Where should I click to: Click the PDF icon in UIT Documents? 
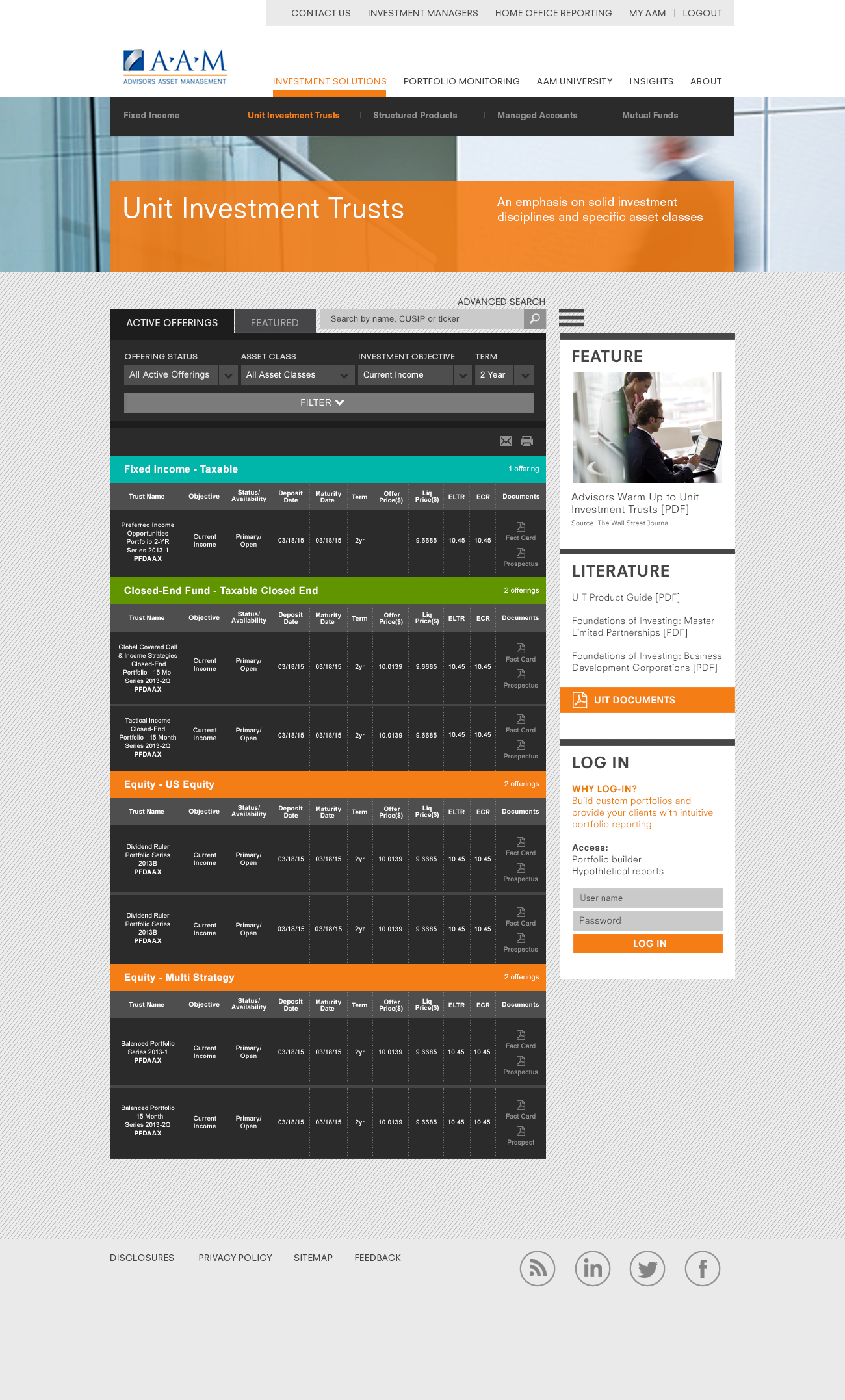click(x=580, y=700)
